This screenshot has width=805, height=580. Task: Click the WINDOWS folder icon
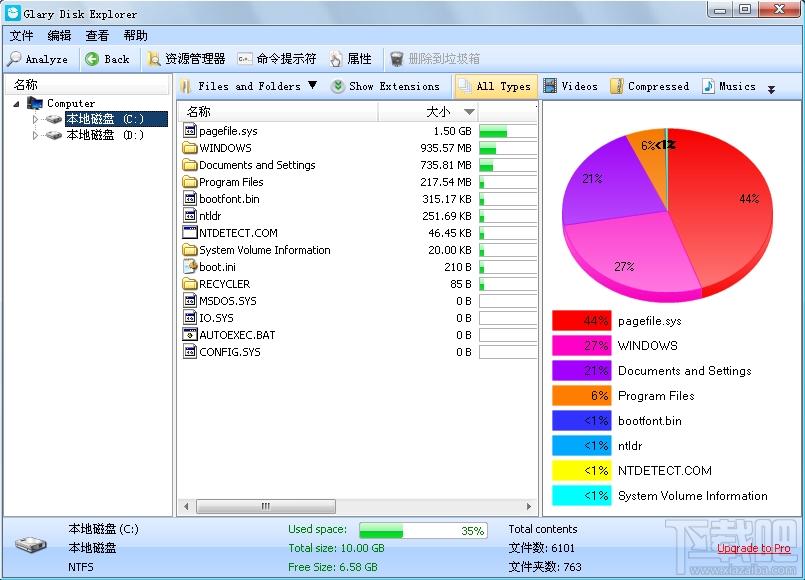[x=190, y=148]
